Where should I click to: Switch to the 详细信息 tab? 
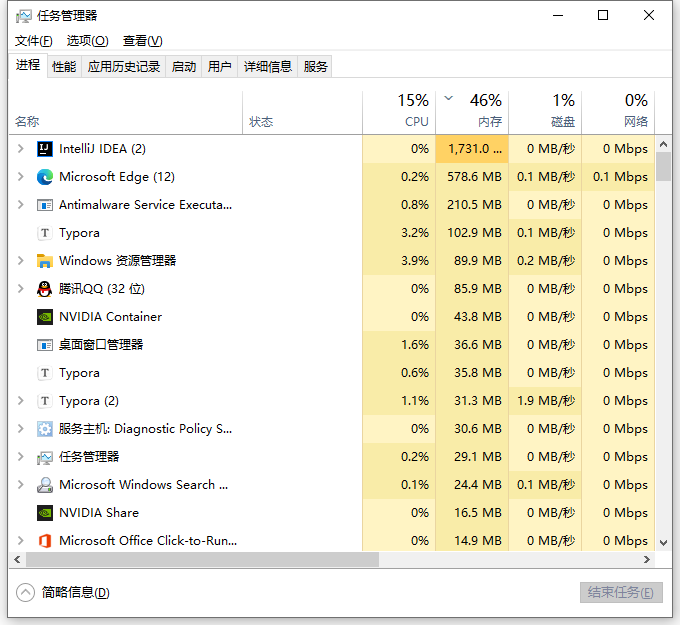click(268, 67)
